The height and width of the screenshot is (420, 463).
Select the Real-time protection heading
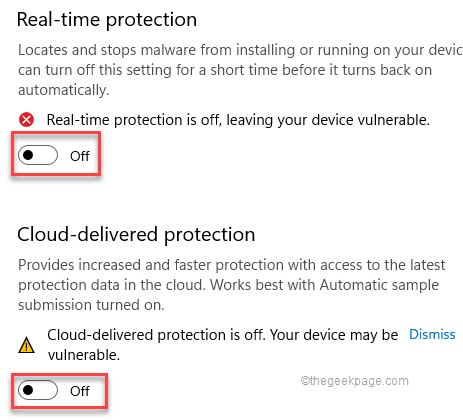pos(107,20)
